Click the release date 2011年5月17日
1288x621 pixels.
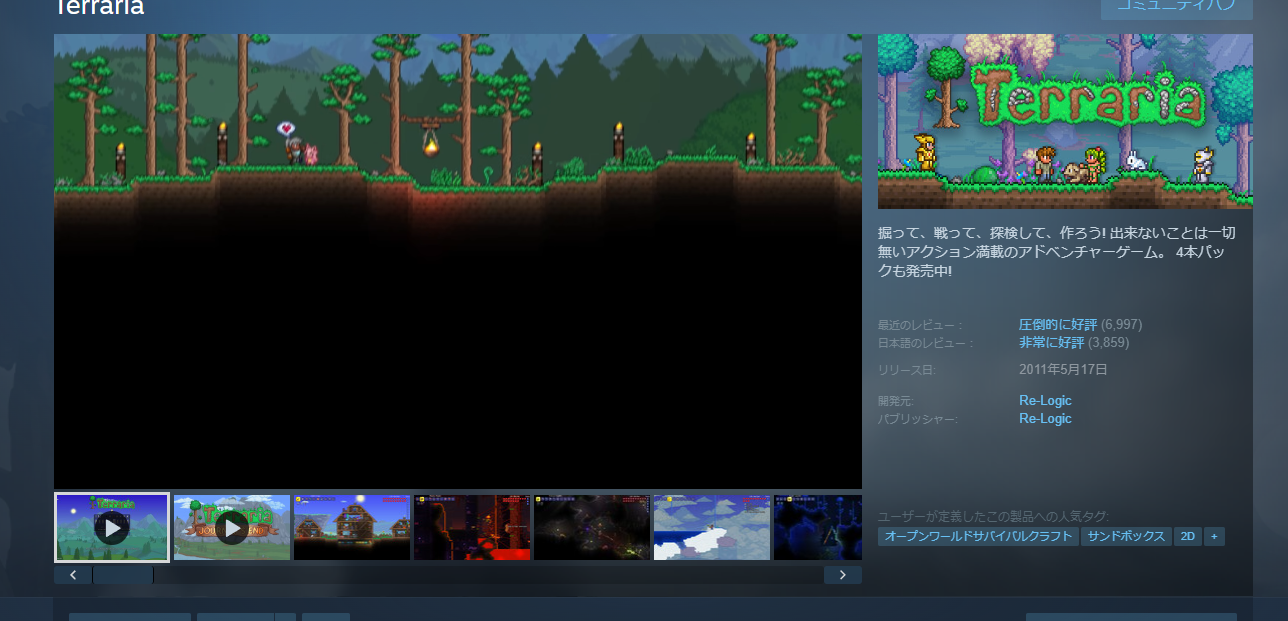tap(1063, 370)
